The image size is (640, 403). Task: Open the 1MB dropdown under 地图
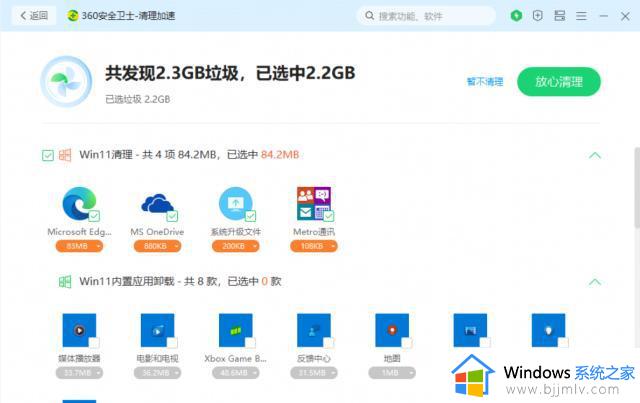(392, 373)
